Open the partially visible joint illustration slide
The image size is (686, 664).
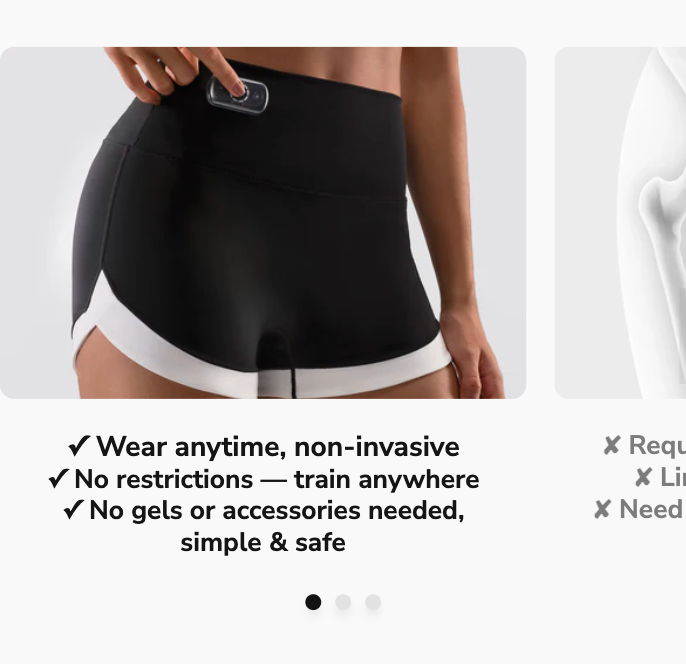pyautogui.click(x=620, y=223)
